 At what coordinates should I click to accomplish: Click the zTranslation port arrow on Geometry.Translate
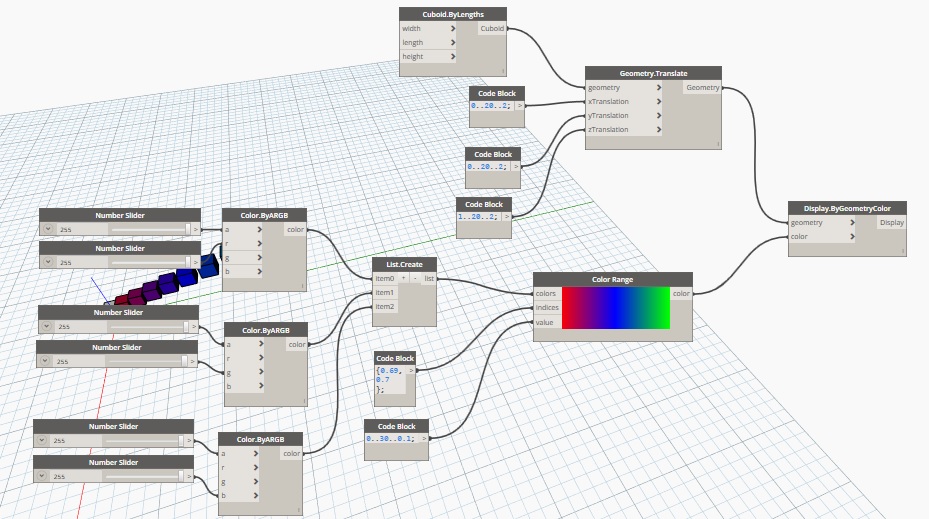(x=659, y=130)
